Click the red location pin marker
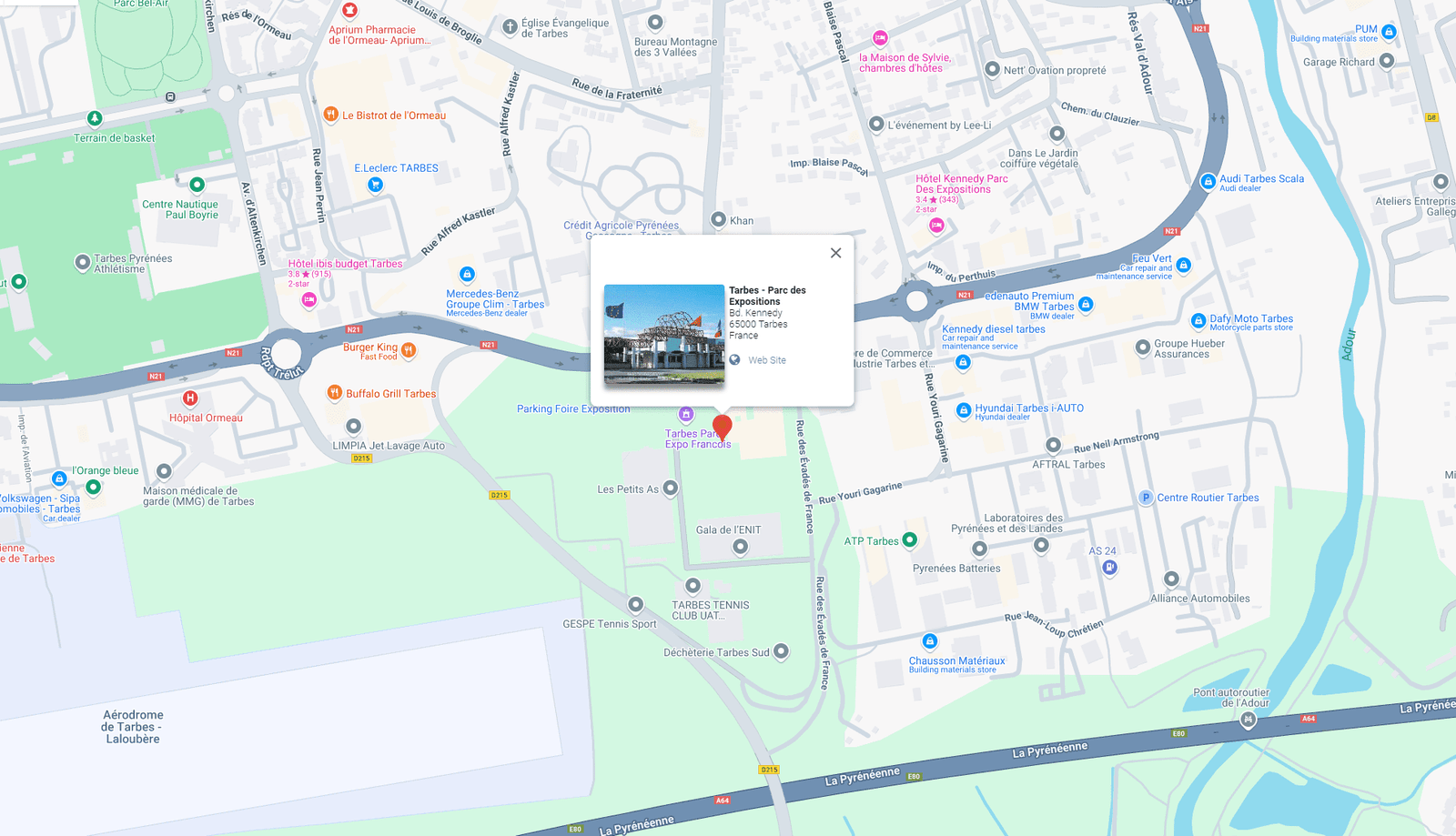1456x836 pixels. [723, 428]
